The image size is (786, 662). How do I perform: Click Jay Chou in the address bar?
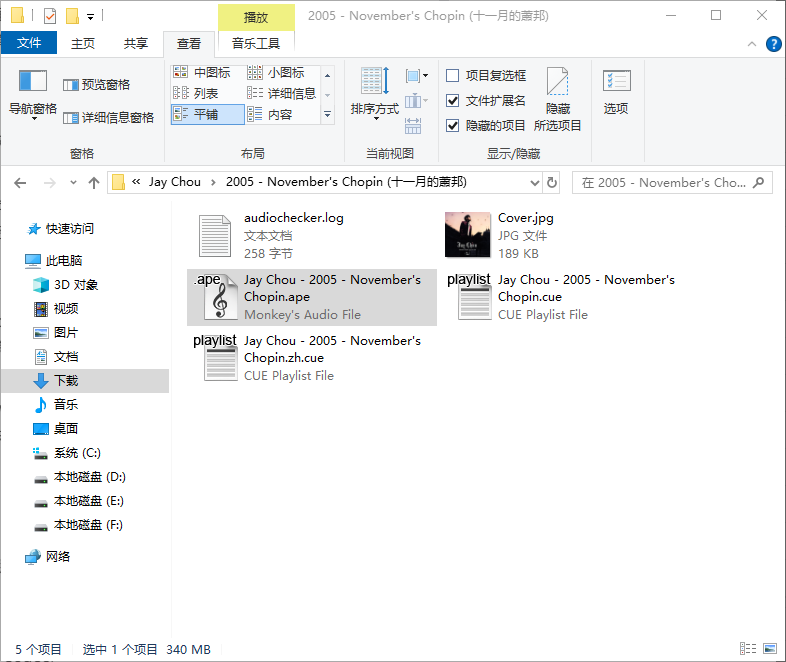point(174,182)
